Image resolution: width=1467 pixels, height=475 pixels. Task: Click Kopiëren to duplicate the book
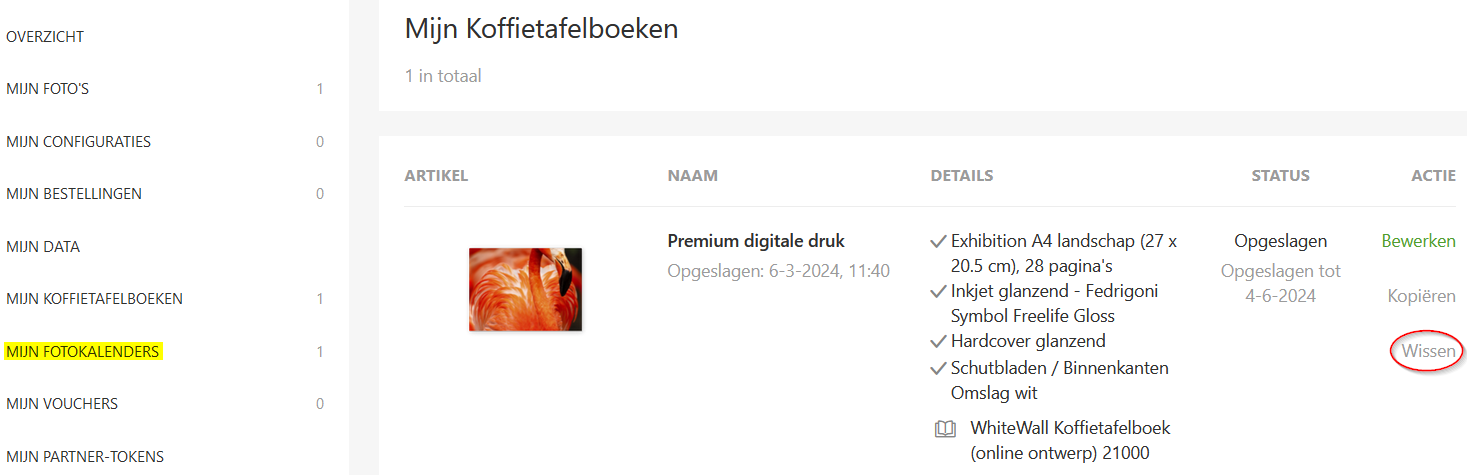(x=1422, y=296)
